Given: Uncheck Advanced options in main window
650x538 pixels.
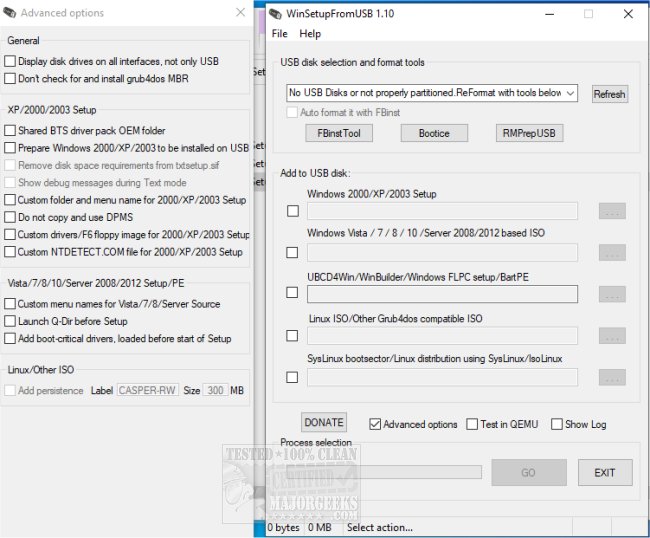Looking at the screenshot, I should [375, 424].
